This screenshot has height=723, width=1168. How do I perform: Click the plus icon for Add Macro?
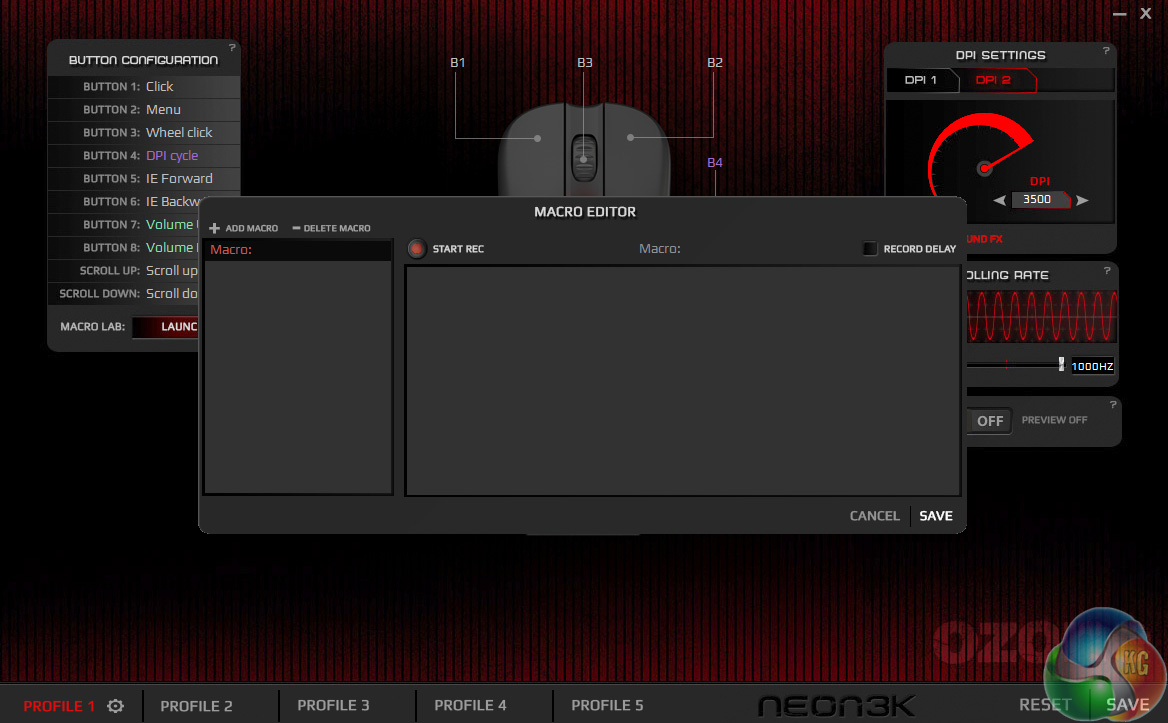pyautogui.click(x=214, y=228)
